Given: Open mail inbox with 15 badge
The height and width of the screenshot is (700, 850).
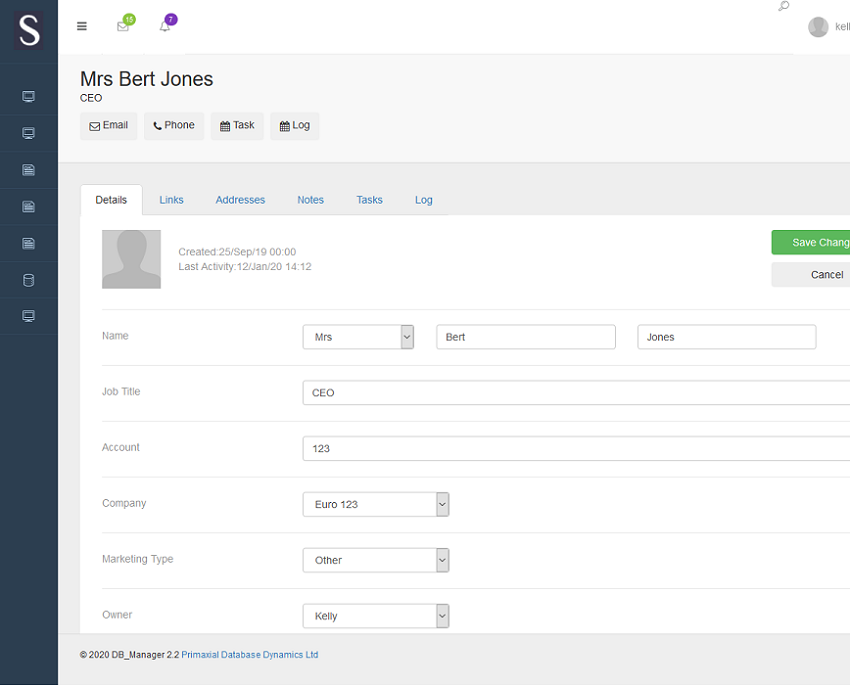Looking at the screenshot, I should [123, 26].
